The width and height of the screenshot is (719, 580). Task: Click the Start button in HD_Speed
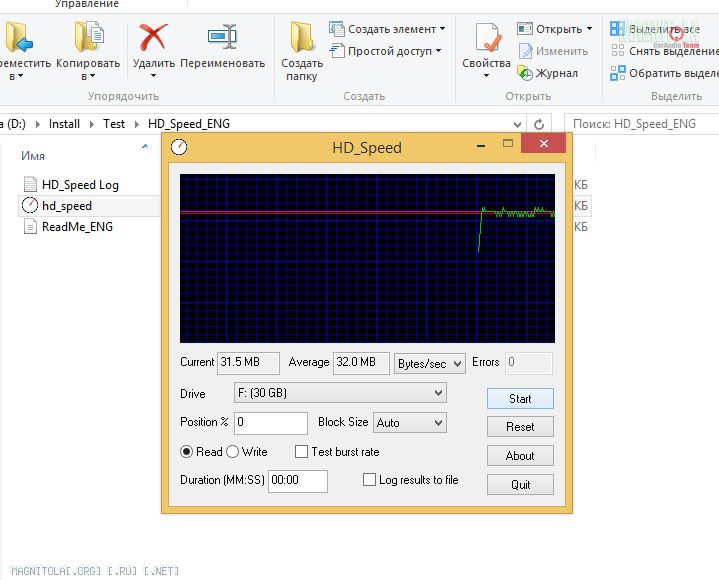(x=520, y=398)
